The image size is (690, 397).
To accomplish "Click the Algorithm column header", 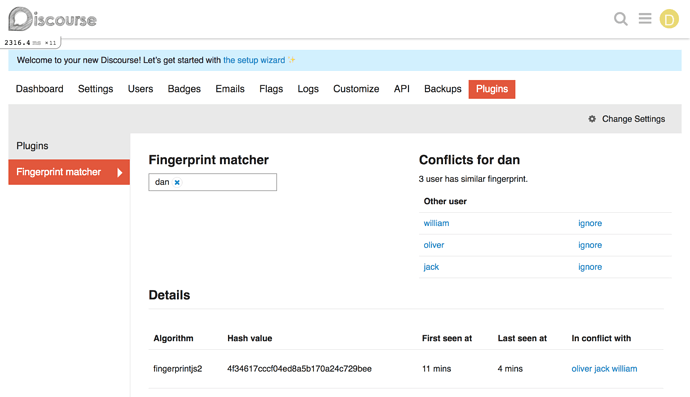I will [173, 338].
